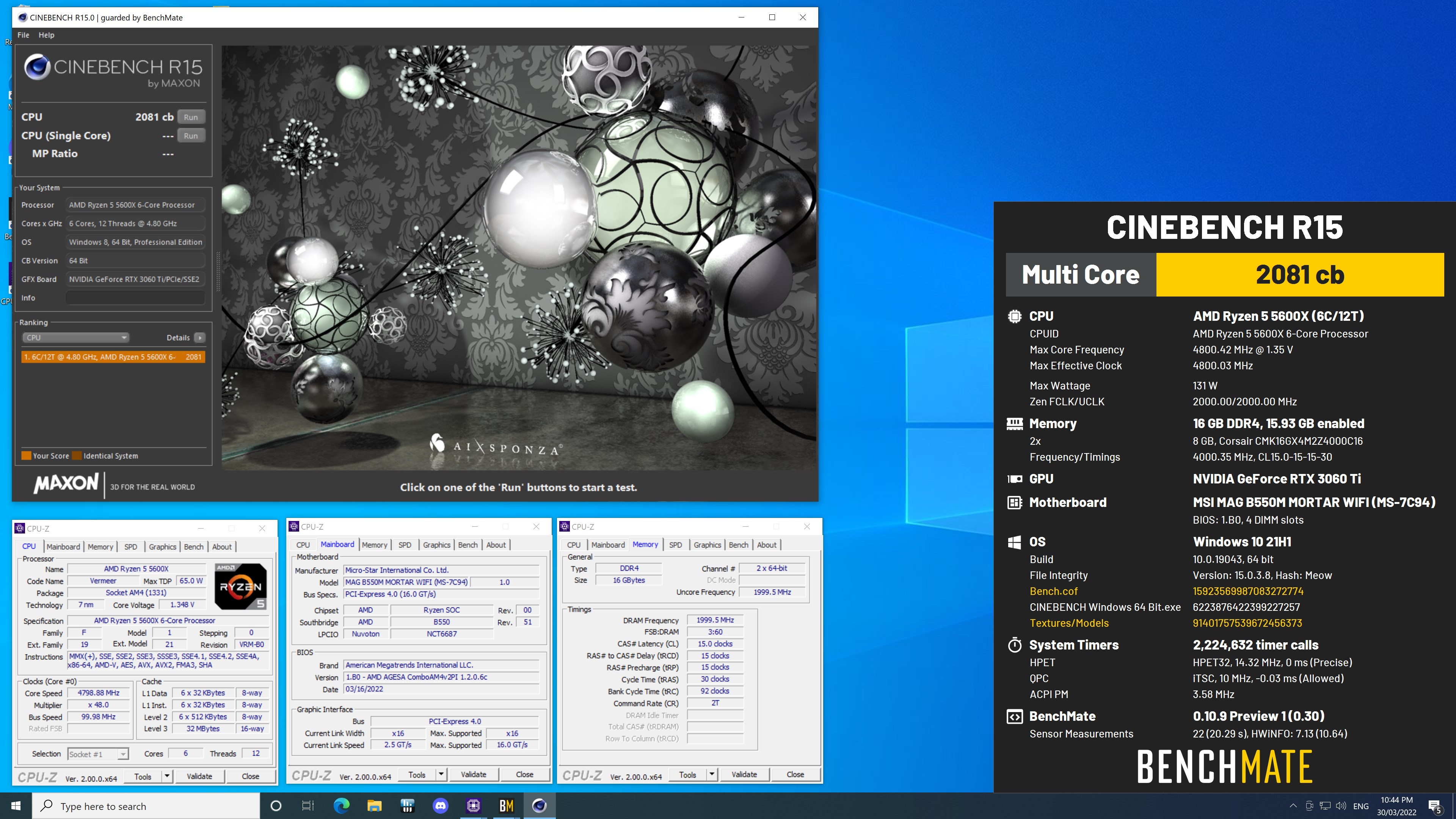
Task: Click Processor field AMD Ryzen 5 5600X
Action: [135, 205]
